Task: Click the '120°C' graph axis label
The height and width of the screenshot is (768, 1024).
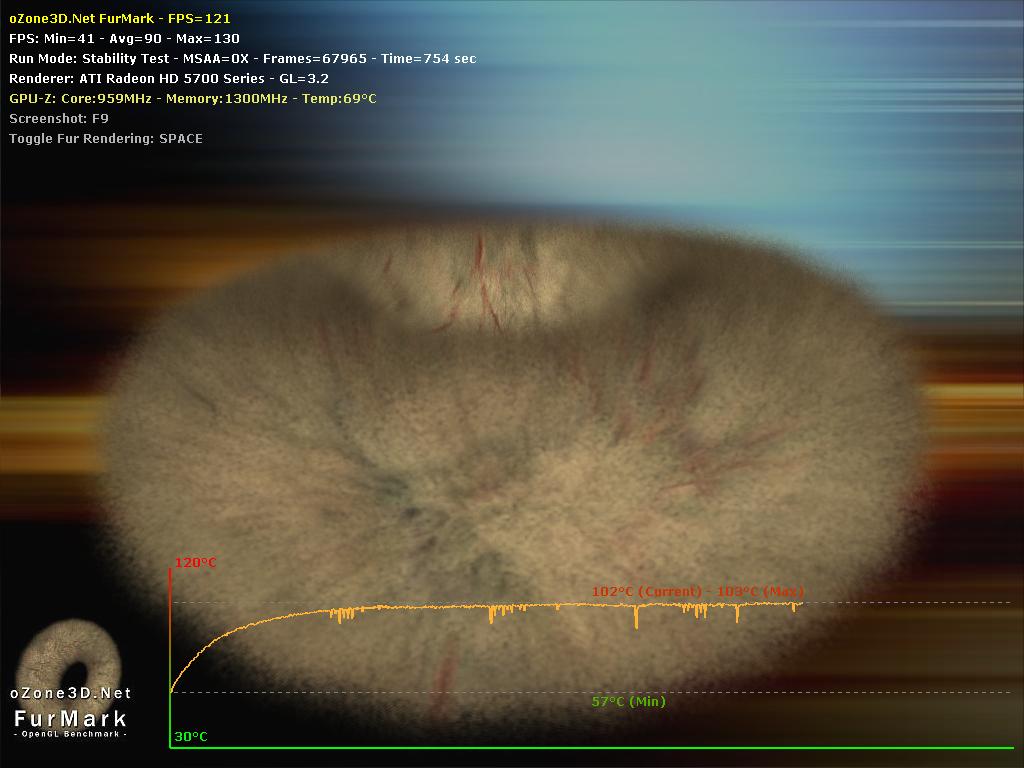Action: point(195,562)
